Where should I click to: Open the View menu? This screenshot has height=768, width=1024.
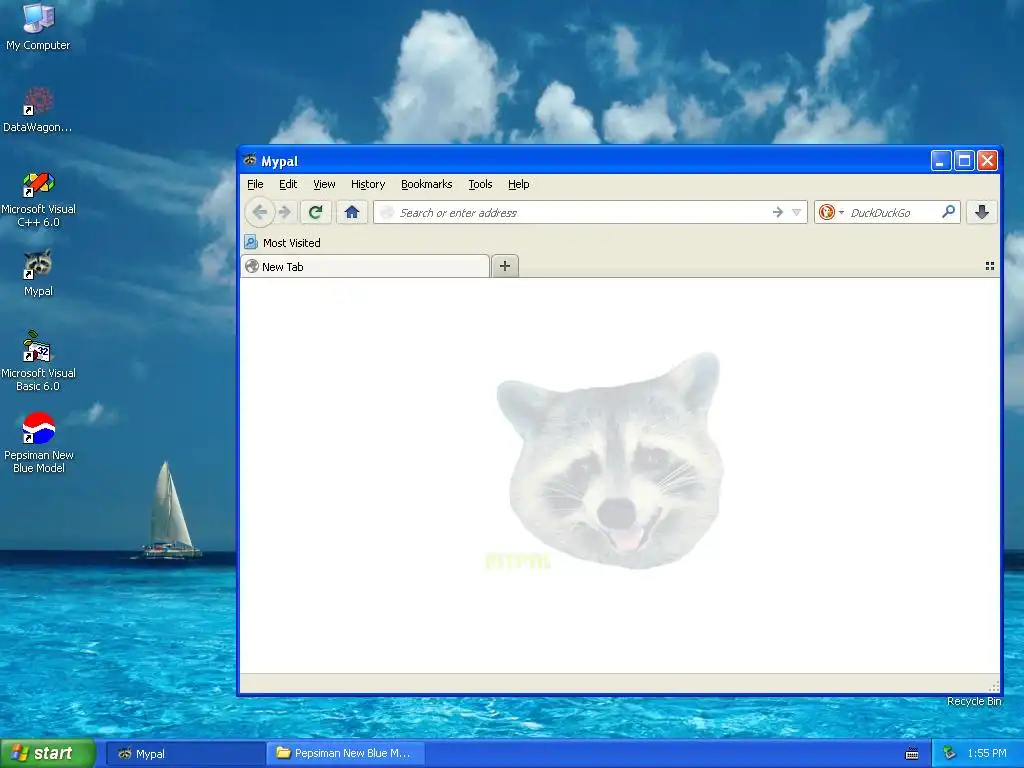(324, 184)
